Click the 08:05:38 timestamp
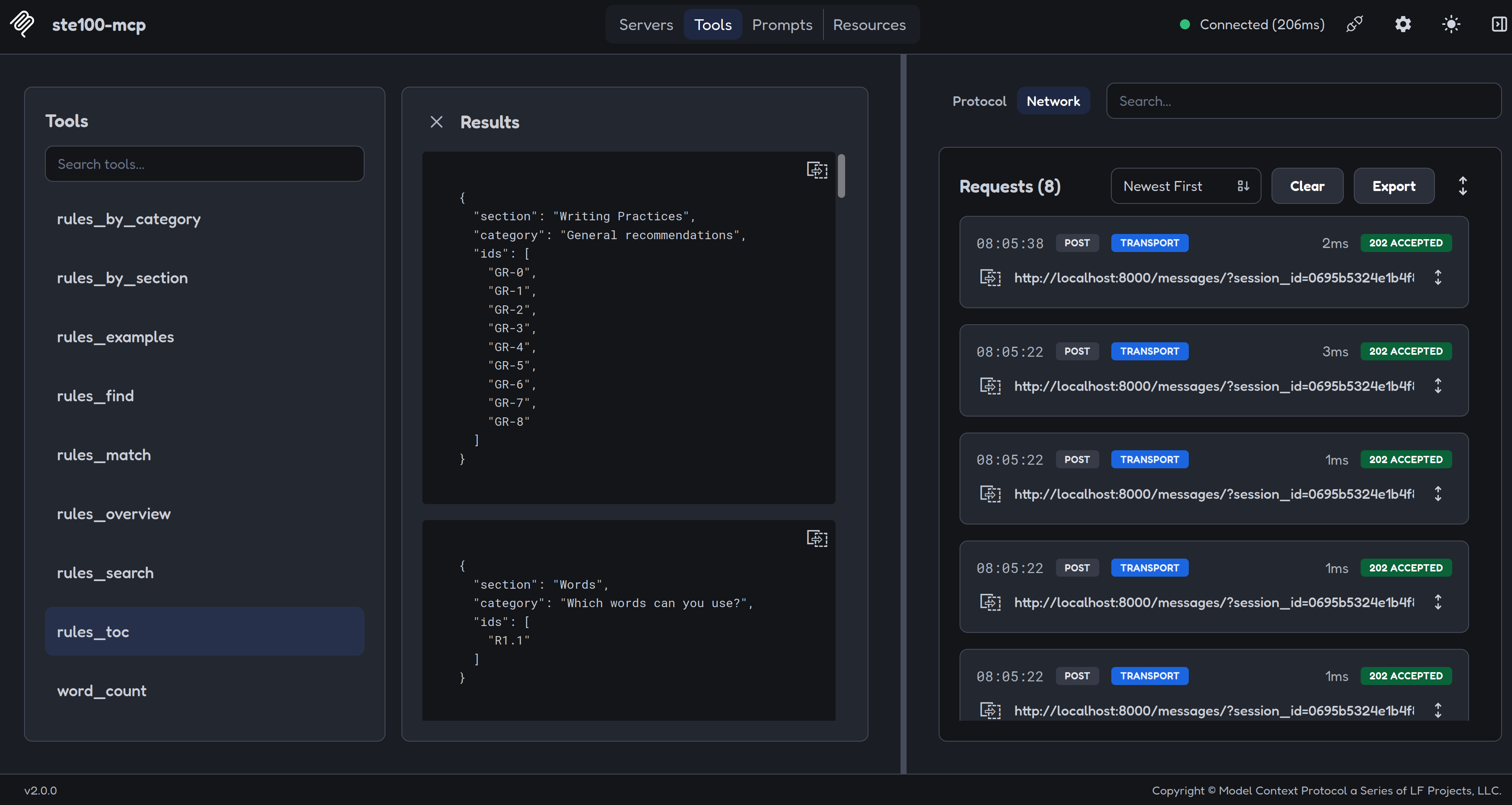Screen dimensions: 1512x805 click(x=1010, y=243)
